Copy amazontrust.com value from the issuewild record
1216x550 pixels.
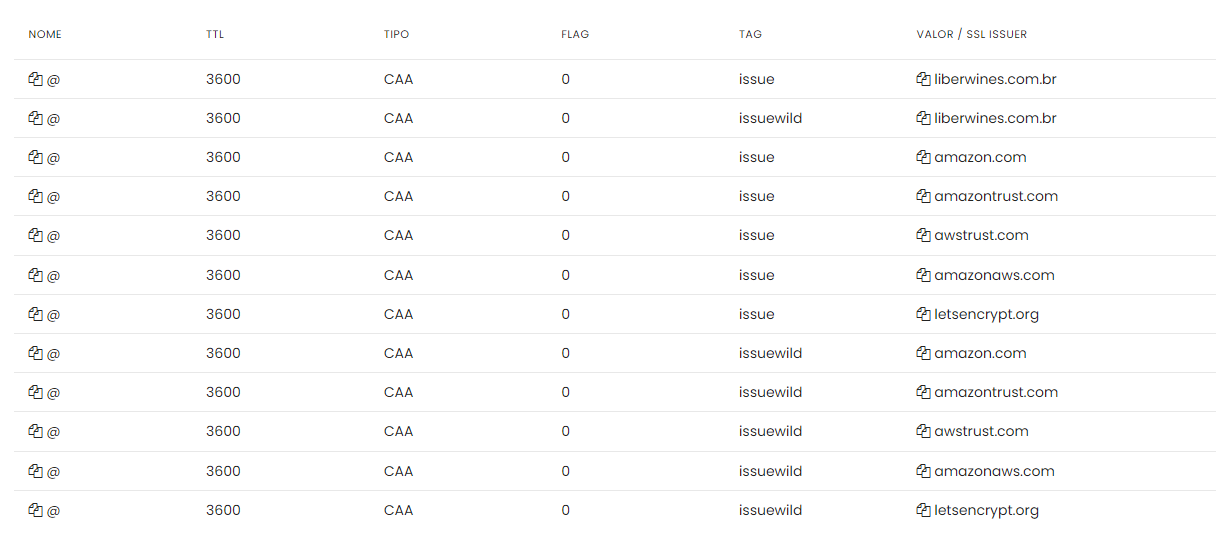(x=923, y=392)
